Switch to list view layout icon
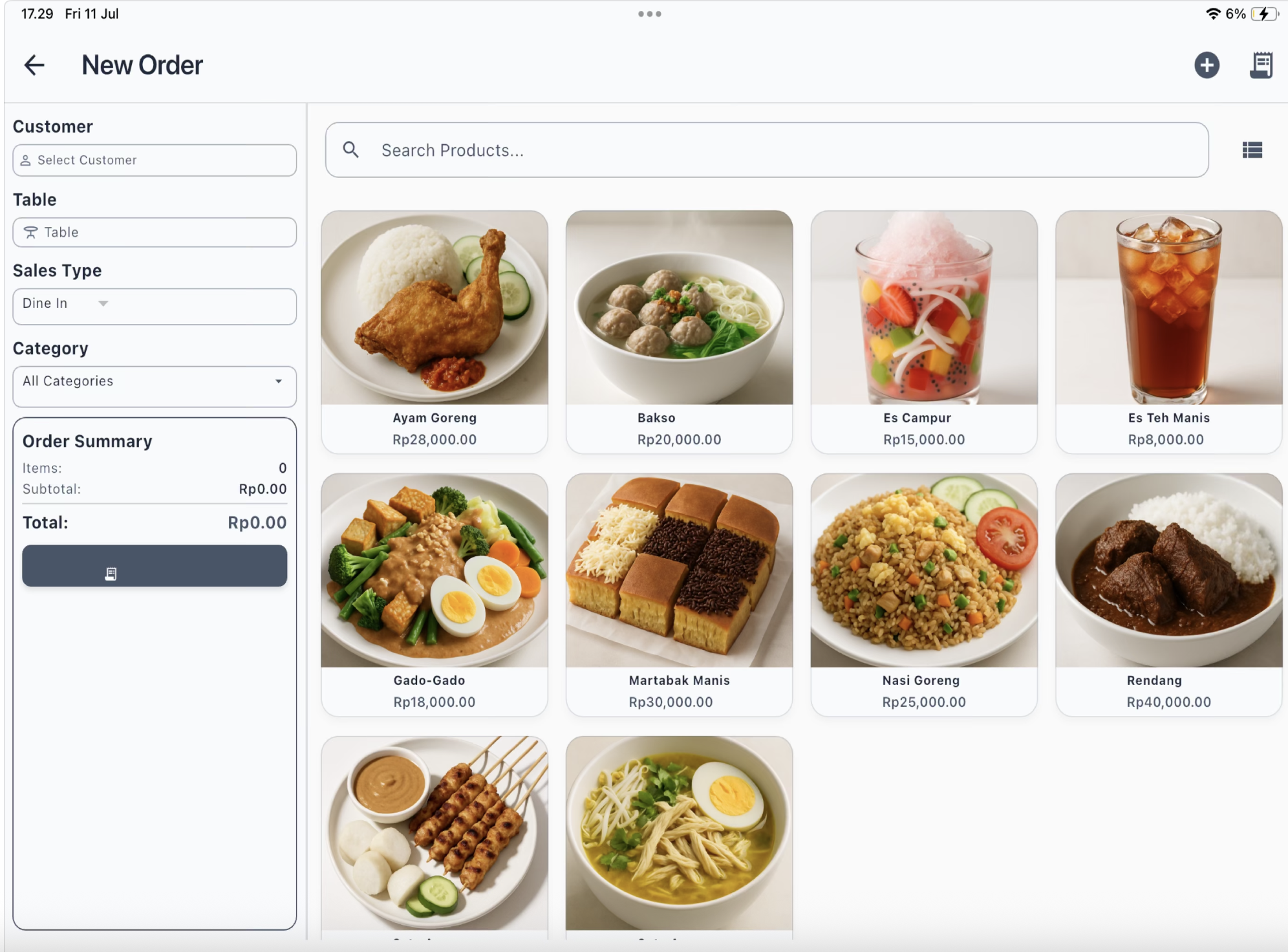The image size is (1288, 952). (x=1252, y=150)
